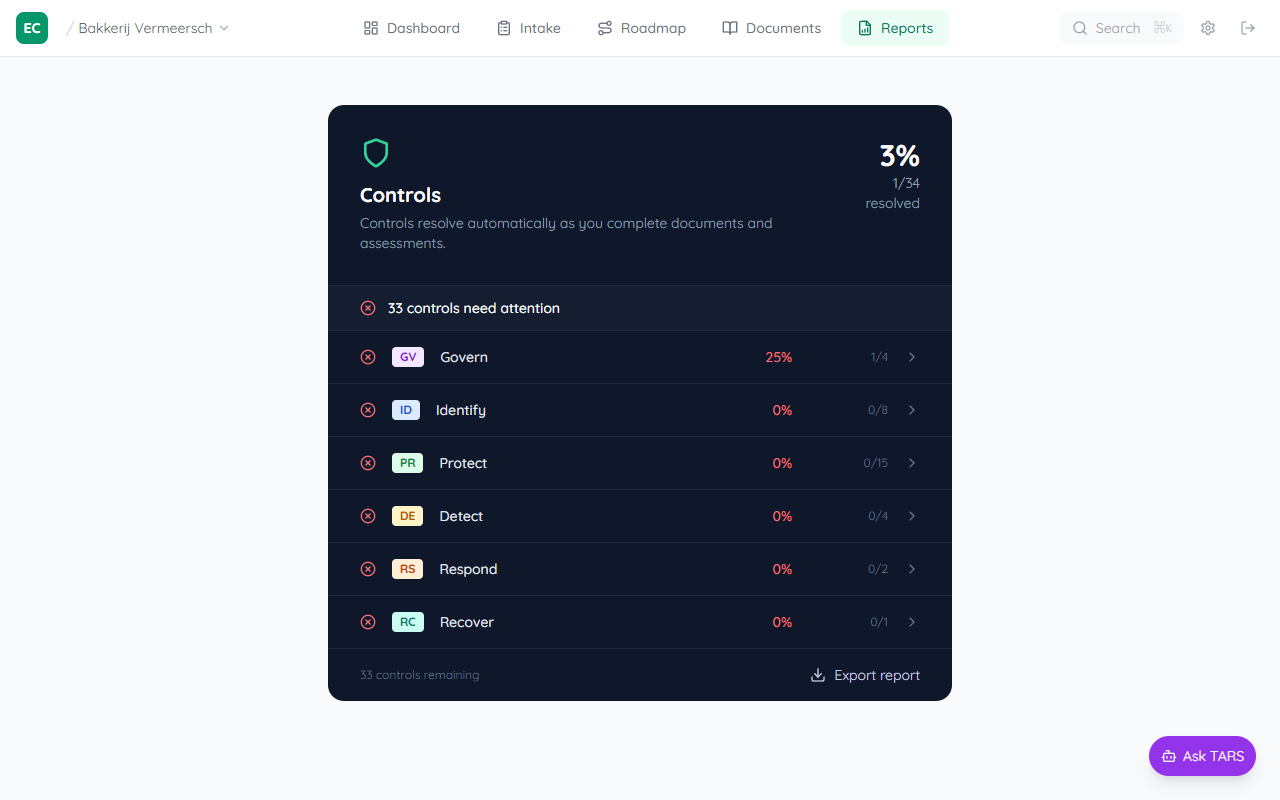Open settings via the gear icon
The height and width of the screenshot is (800, 1280).
point(1207,28)
